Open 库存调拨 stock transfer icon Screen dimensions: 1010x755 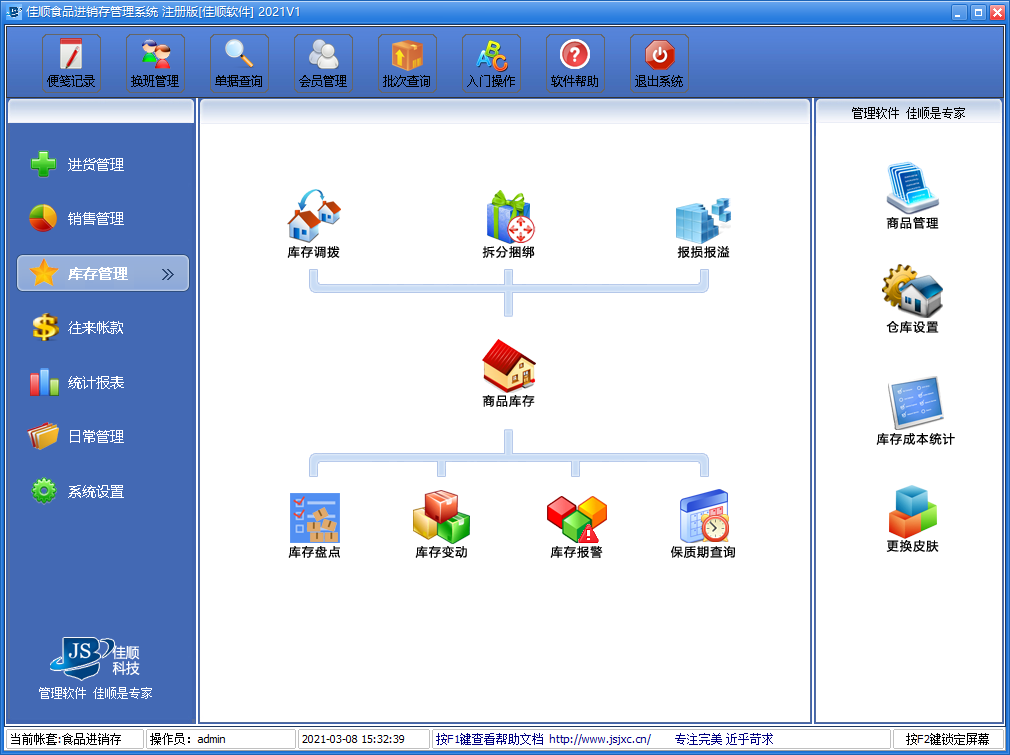[x=314, y=224]
